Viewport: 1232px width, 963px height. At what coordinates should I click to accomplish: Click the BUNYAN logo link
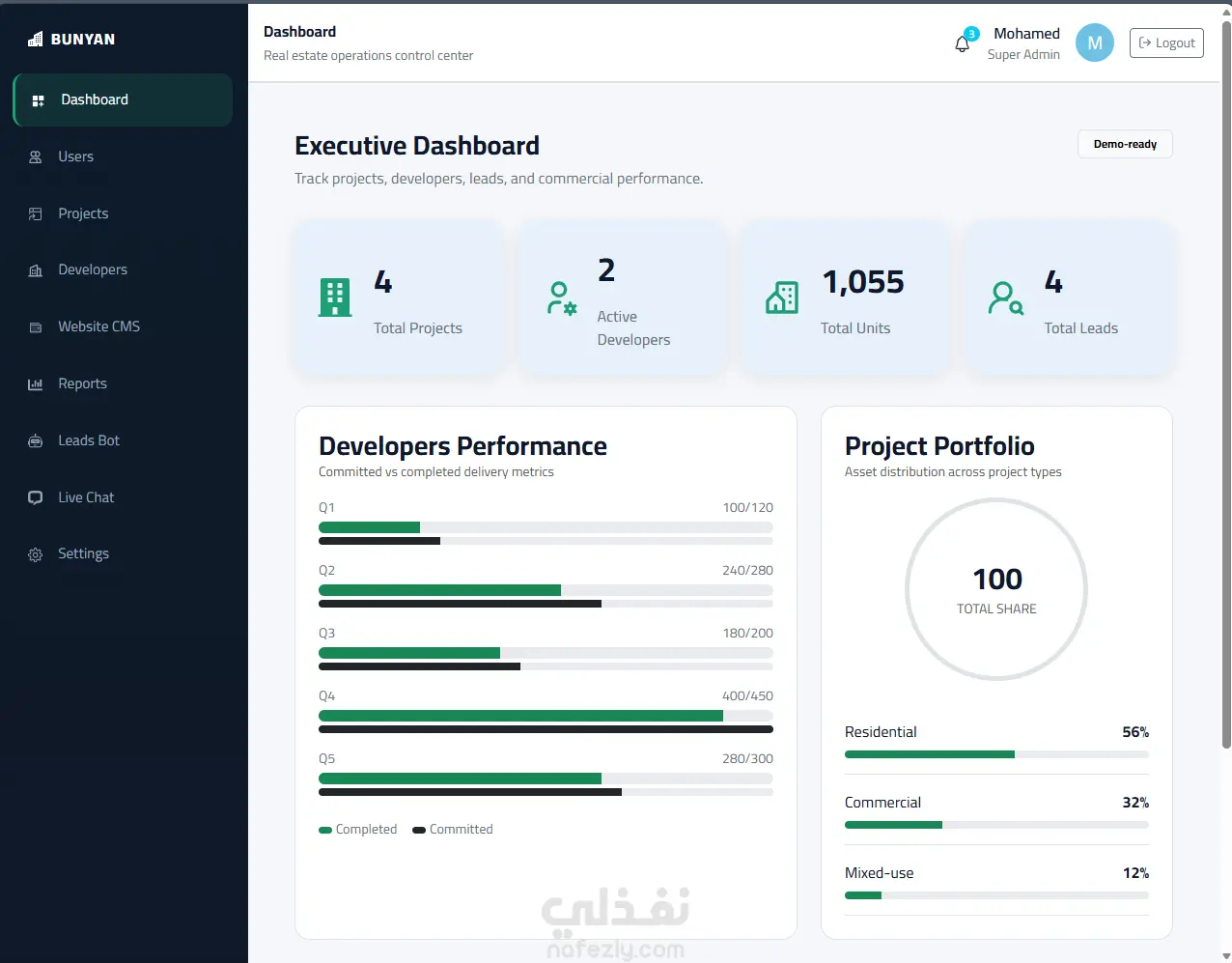[71, 39]
